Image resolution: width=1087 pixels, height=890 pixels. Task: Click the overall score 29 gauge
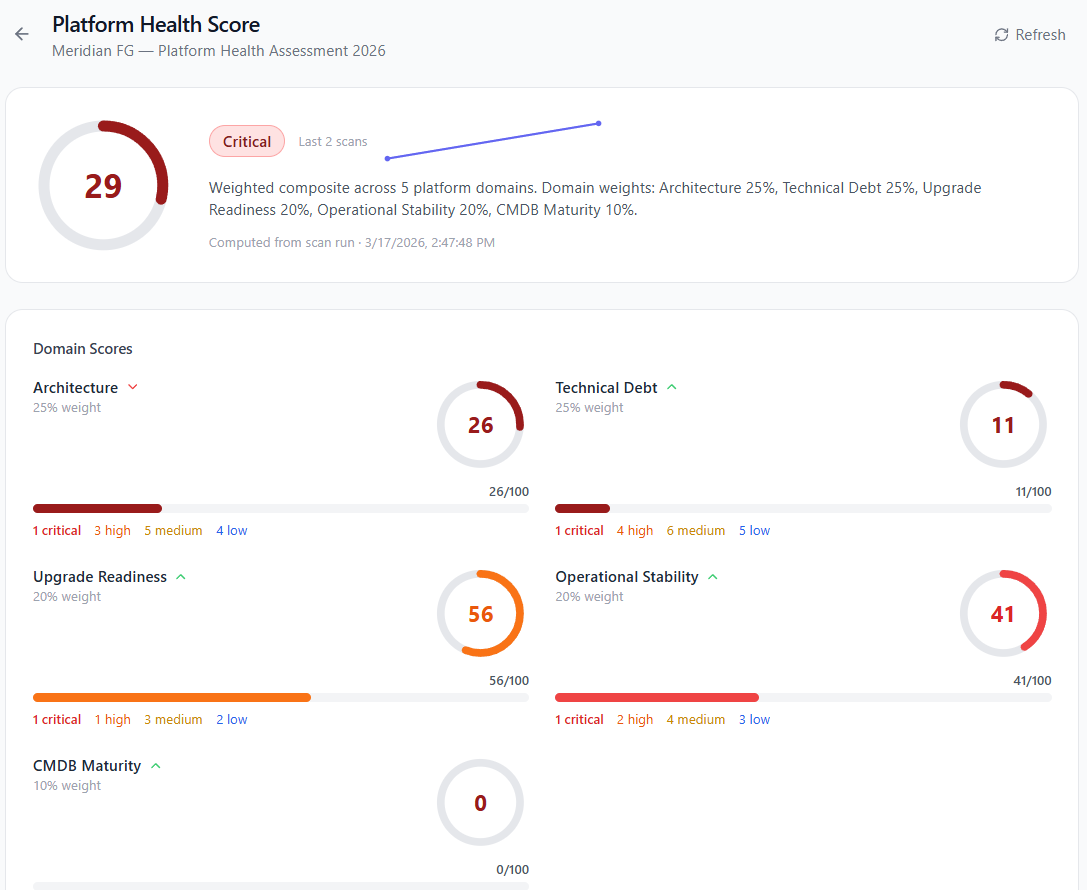[x=103, y=186]
